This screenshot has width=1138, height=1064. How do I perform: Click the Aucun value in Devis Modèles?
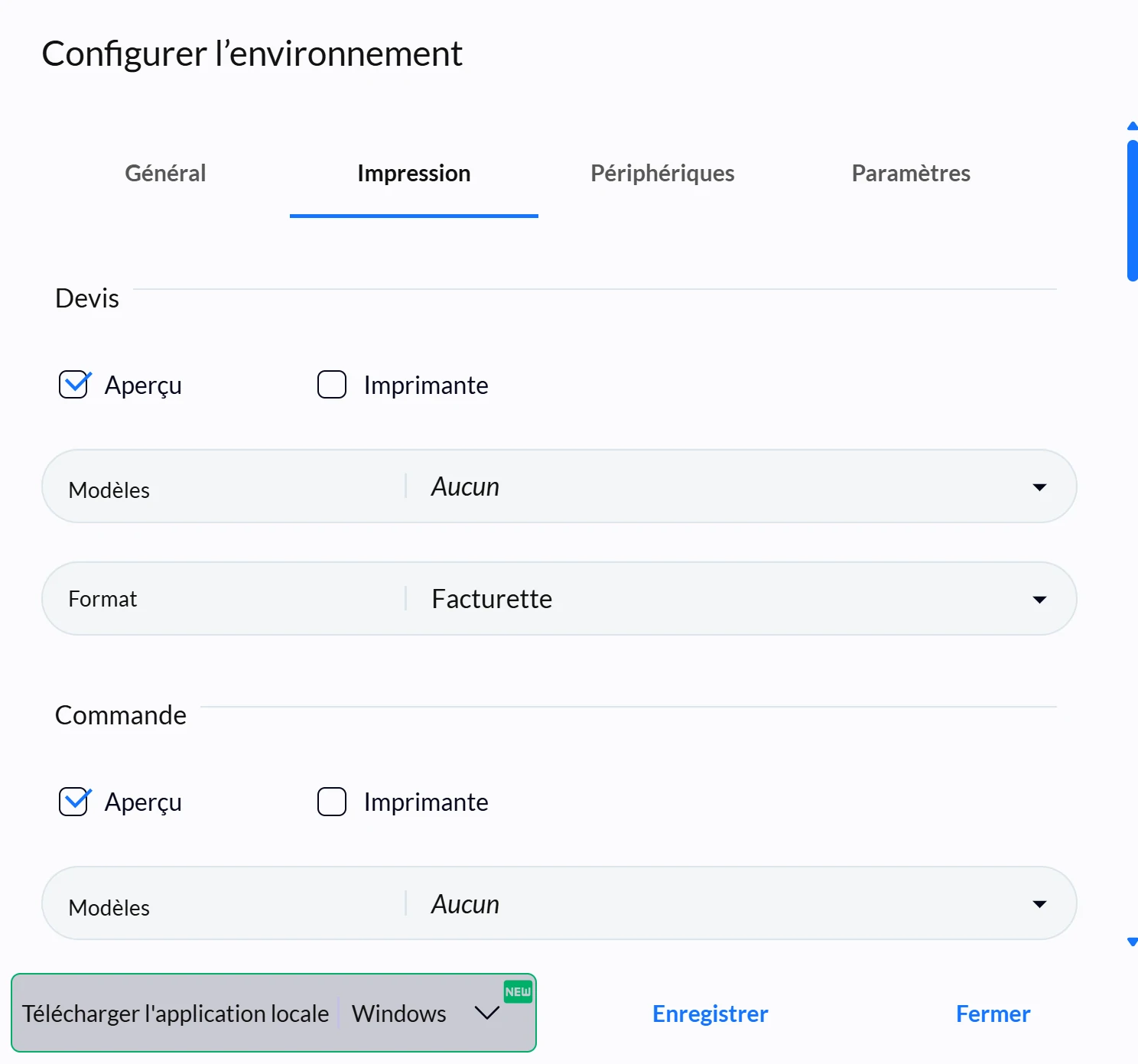465,486
